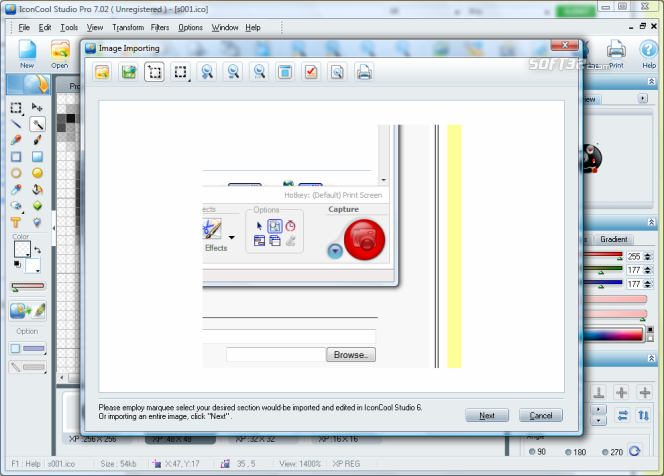The image size is (664, 476).
Task: Click the red checkmark icon in Image Importing toolbar
Action: pos(311,72)
